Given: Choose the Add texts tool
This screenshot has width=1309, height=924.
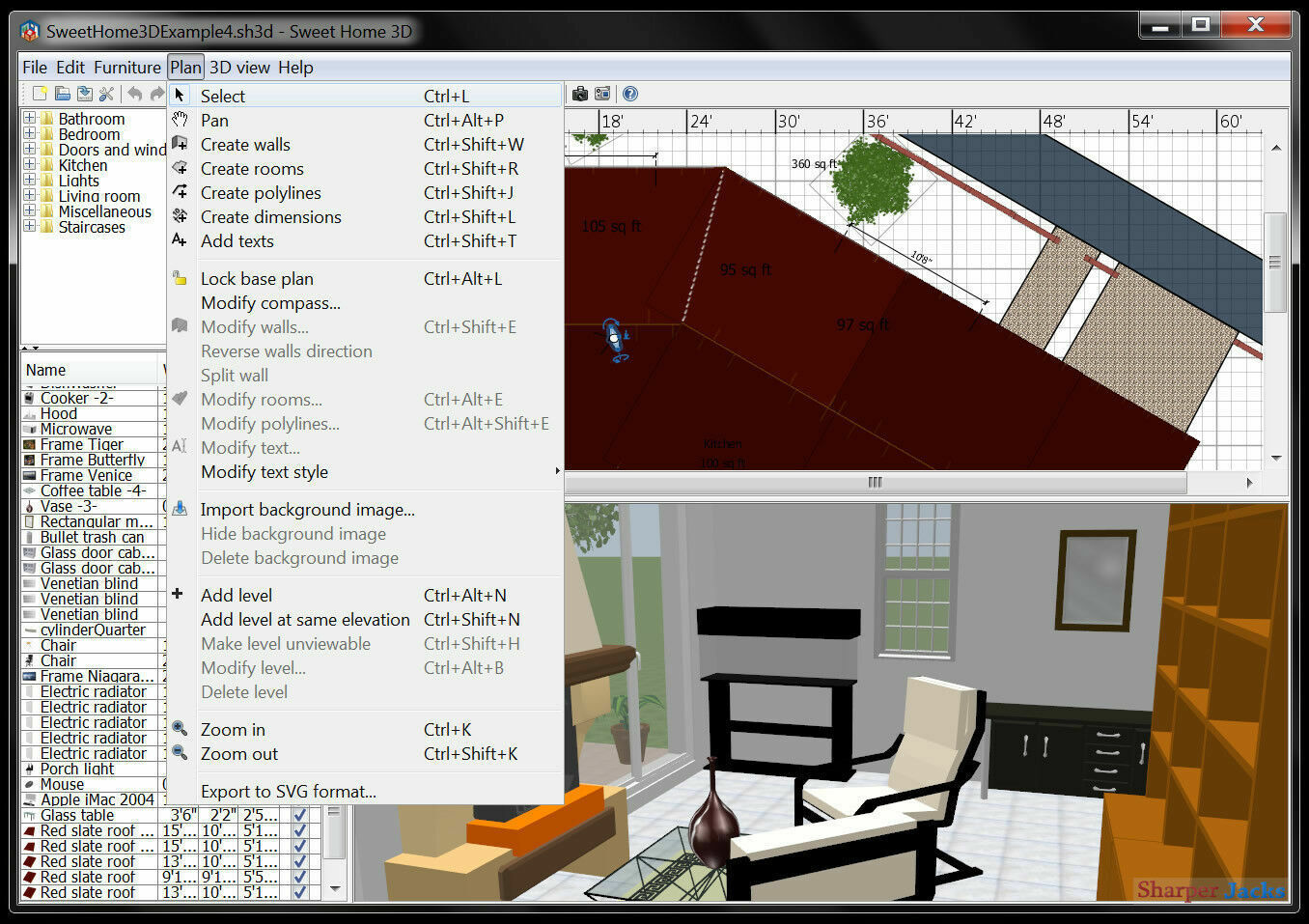Looking at the screenshot, I should (365, 240).
